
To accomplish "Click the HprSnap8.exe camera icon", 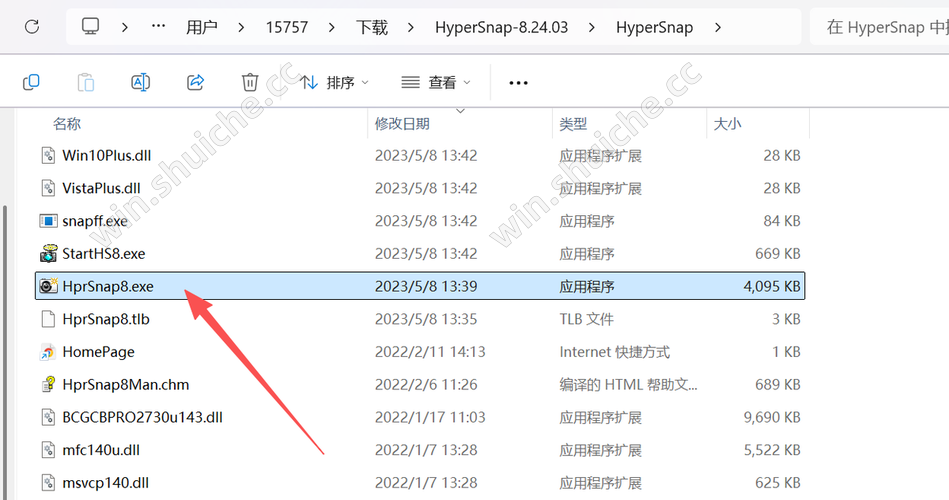I will tap(48, 287).
